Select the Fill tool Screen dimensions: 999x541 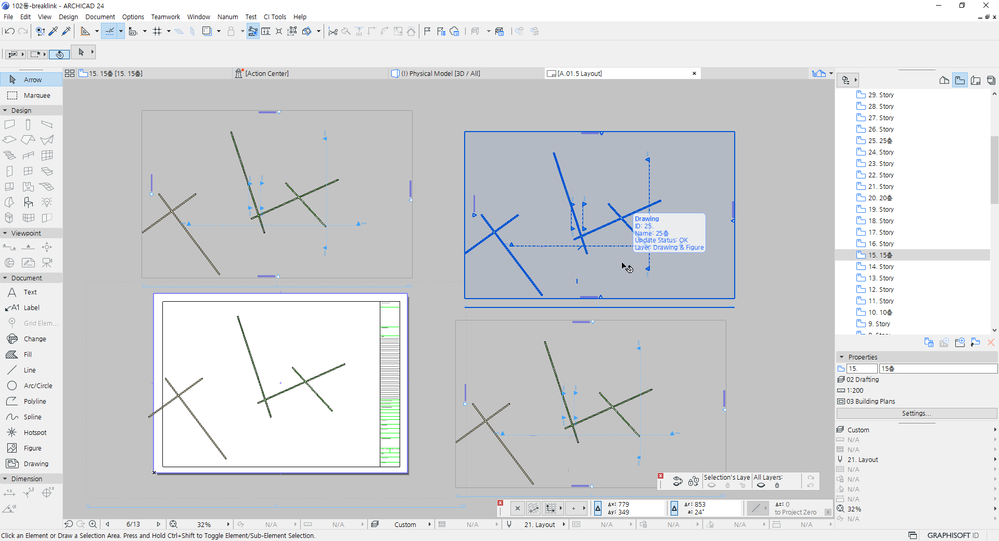tap(30, 354)
